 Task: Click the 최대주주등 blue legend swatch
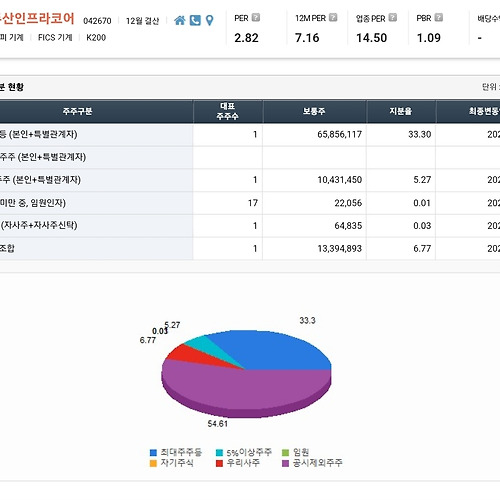pyautogui.click(x=153, y=452)
